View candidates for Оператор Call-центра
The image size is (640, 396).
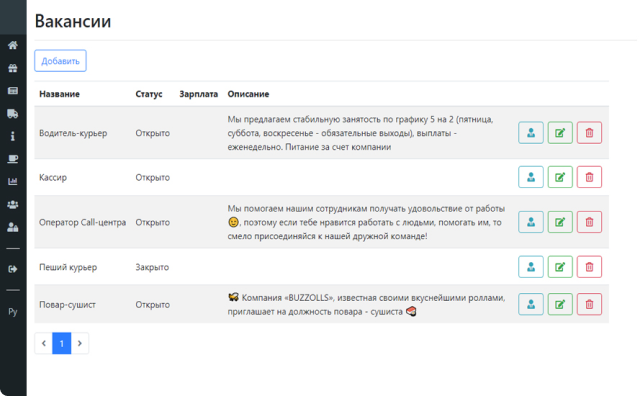[531, 222]
